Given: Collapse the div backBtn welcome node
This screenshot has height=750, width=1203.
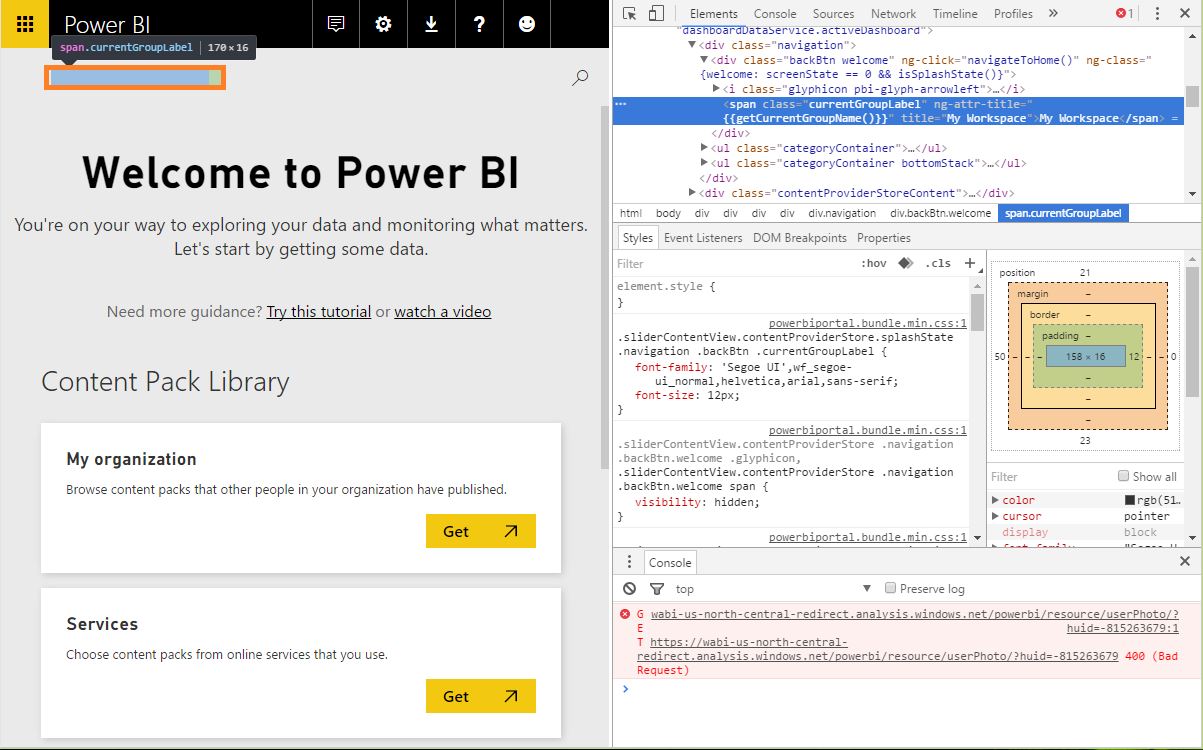Looking at the screenshot, I should 703,60.
